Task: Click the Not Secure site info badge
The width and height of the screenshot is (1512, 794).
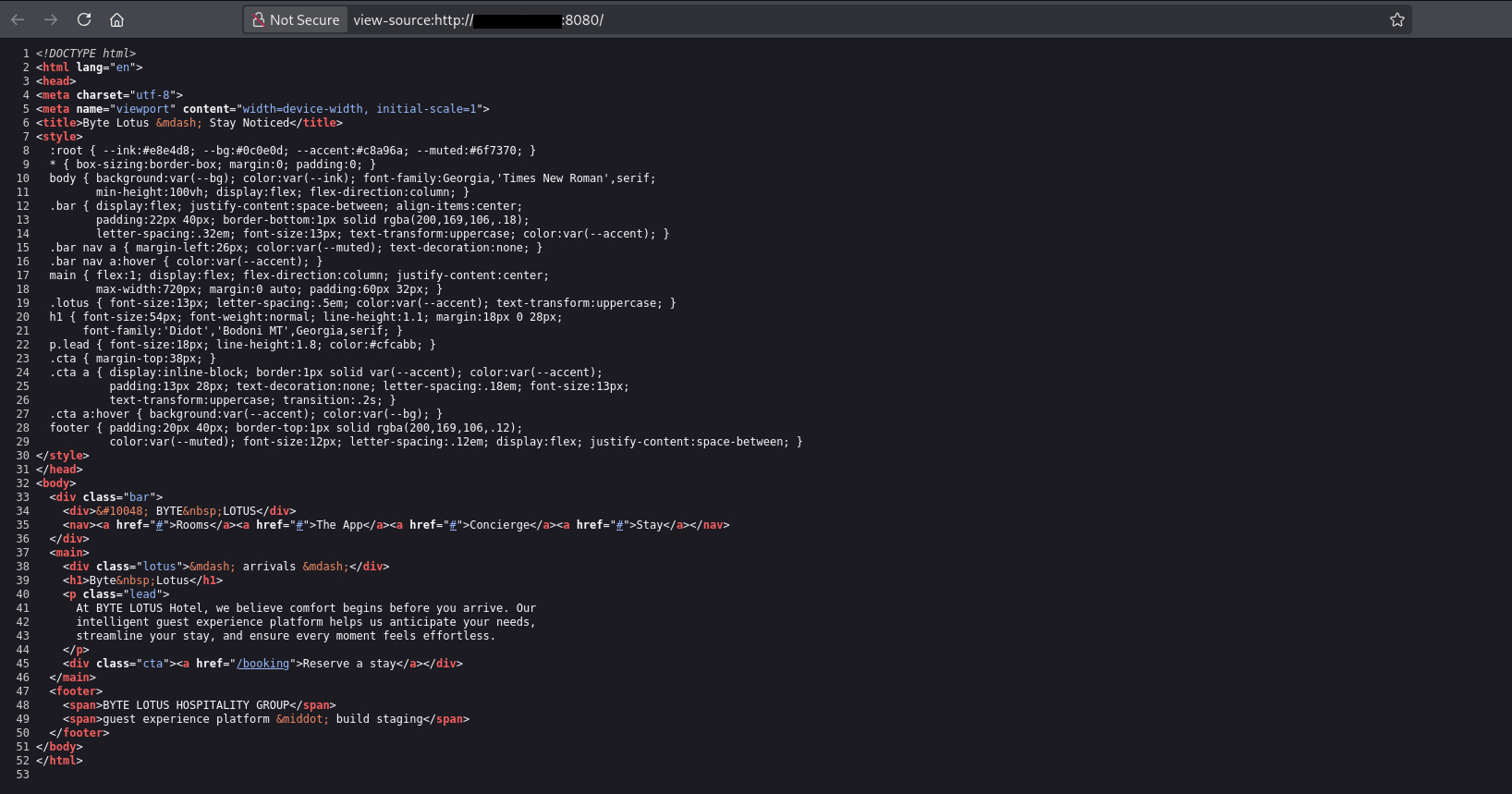Action: coord(297,19)
